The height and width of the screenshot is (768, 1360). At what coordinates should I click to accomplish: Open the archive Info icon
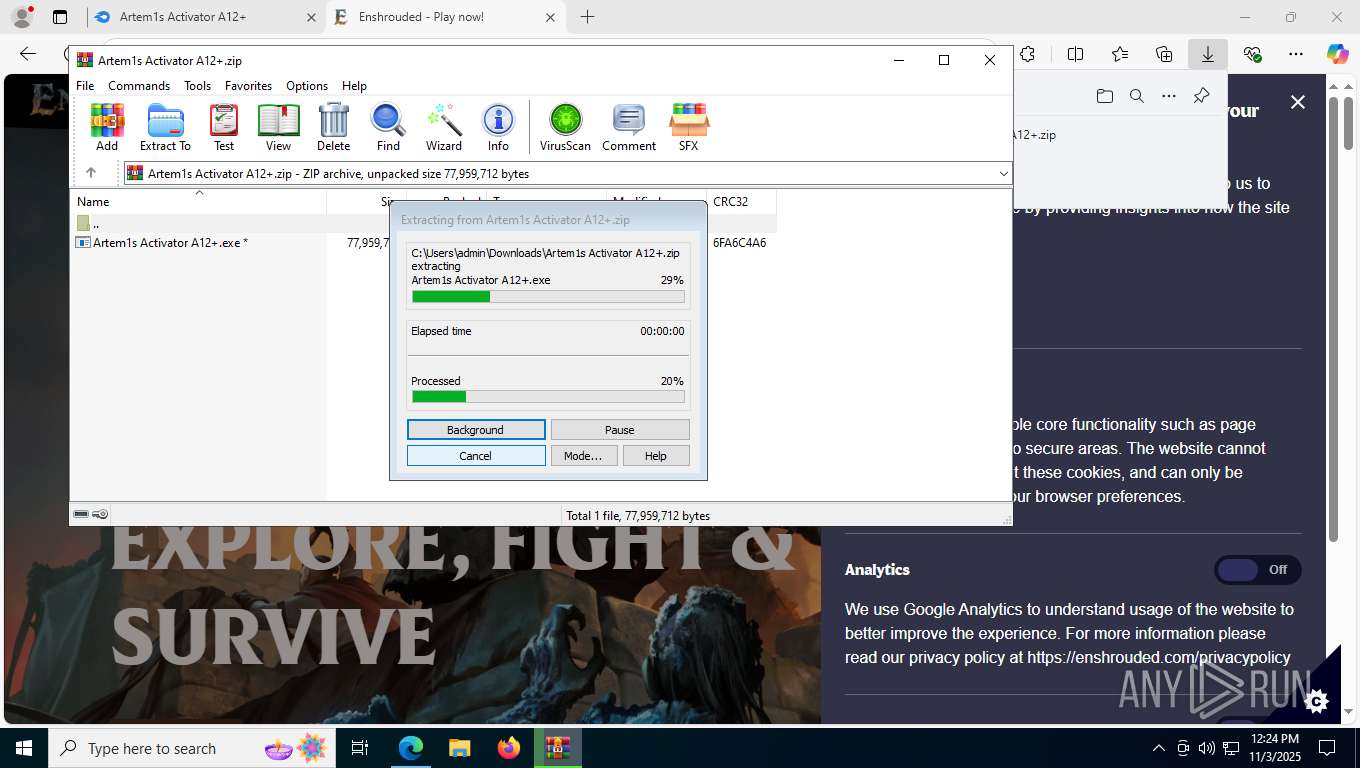point(498,127)
